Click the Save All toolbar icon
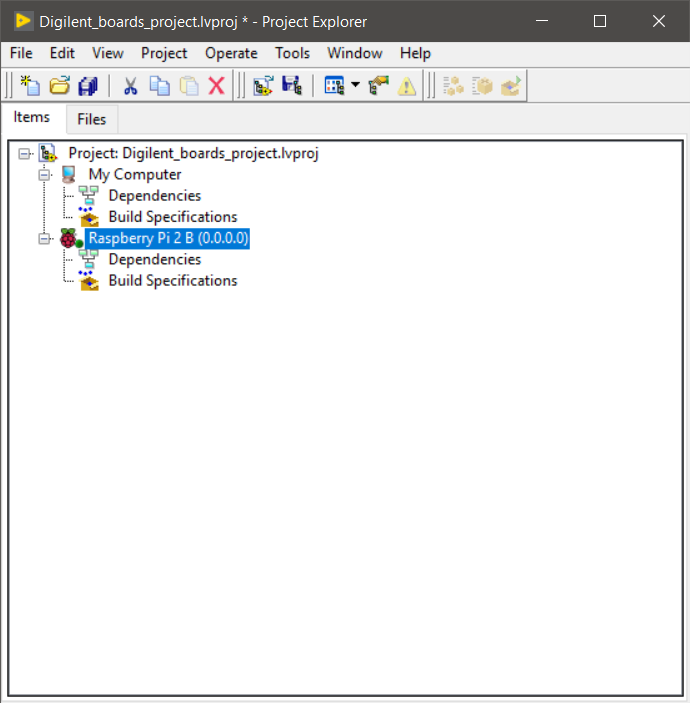This screenshot has width=690, height=703. [x=88, y=85]
